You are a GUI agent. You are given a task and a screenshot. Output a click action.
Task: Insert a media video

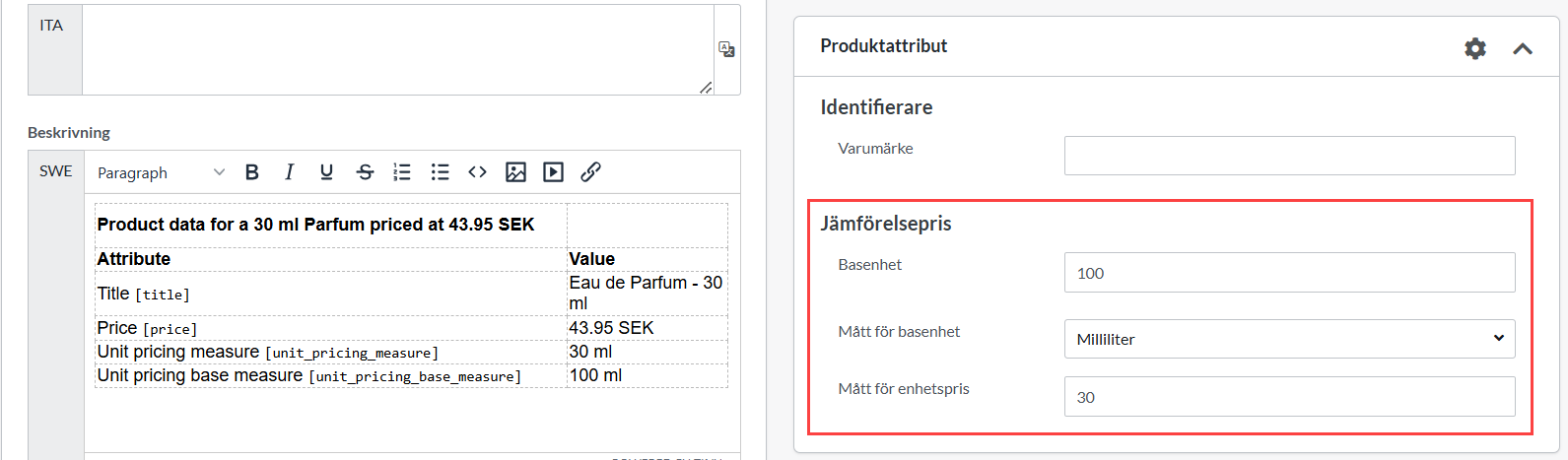[x=554, y=172]
